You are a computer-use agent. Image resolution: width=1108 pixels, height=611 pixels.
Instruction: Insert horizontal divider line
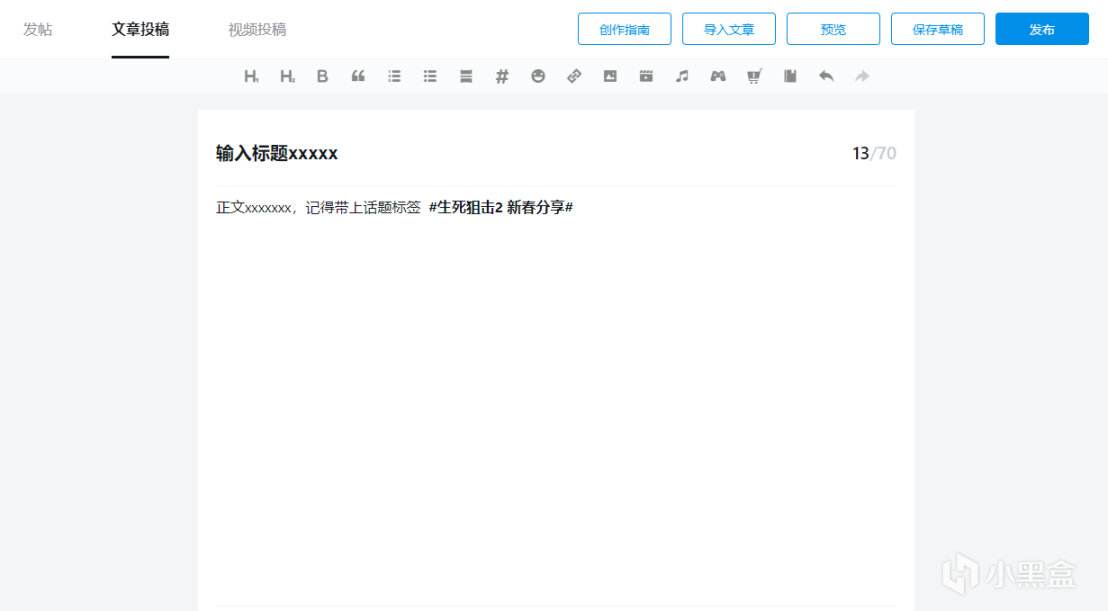466,76
